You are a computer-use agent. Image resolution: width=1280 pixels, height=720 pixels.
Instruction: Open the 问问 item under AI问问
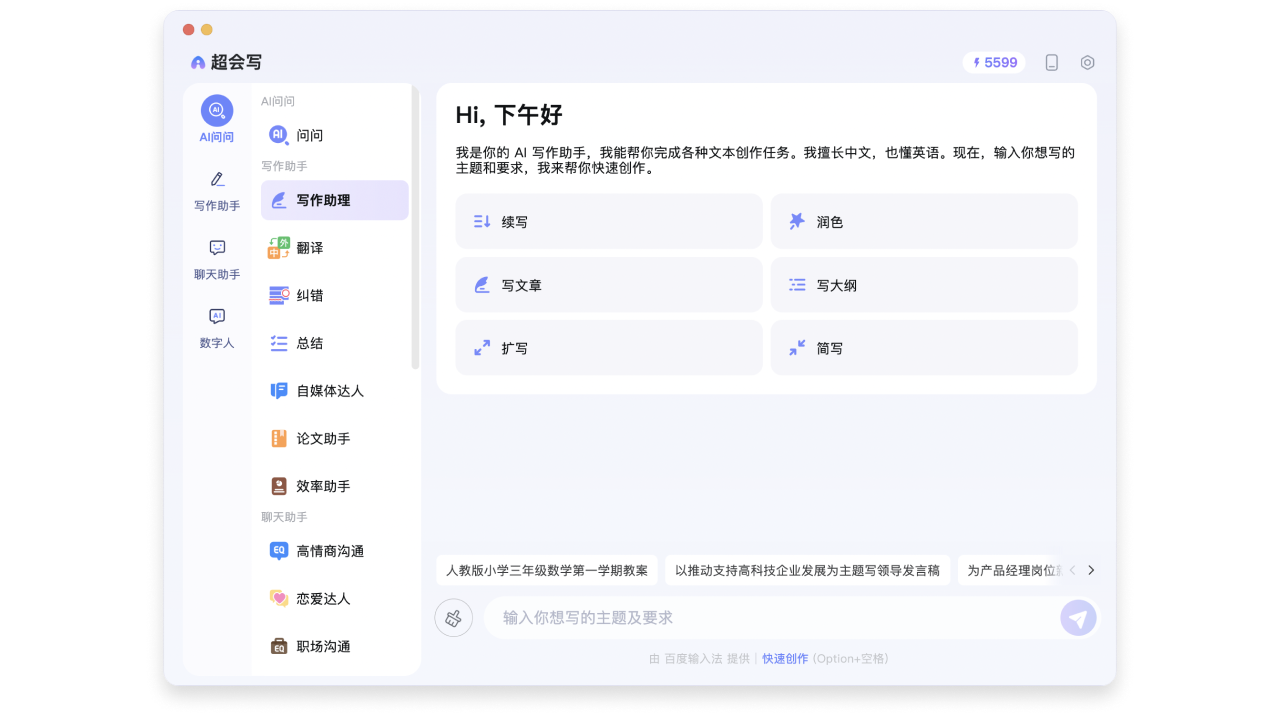298,134
